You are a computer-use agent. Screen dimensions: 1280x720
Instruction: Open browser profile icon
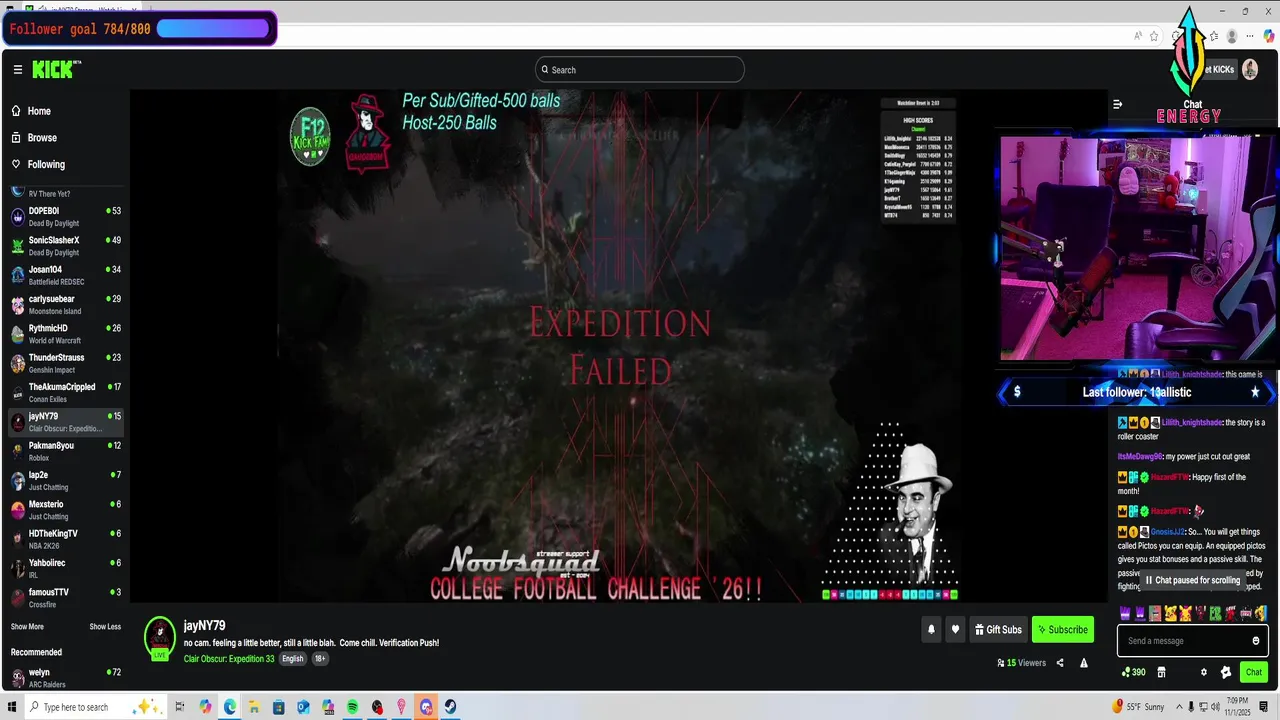(x=1232, y=36)
